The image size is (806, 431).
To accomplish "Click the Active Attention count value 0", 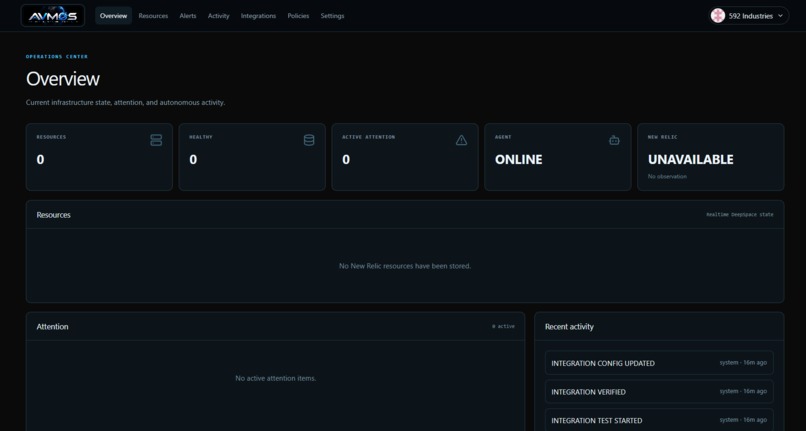I will point(346,159).
